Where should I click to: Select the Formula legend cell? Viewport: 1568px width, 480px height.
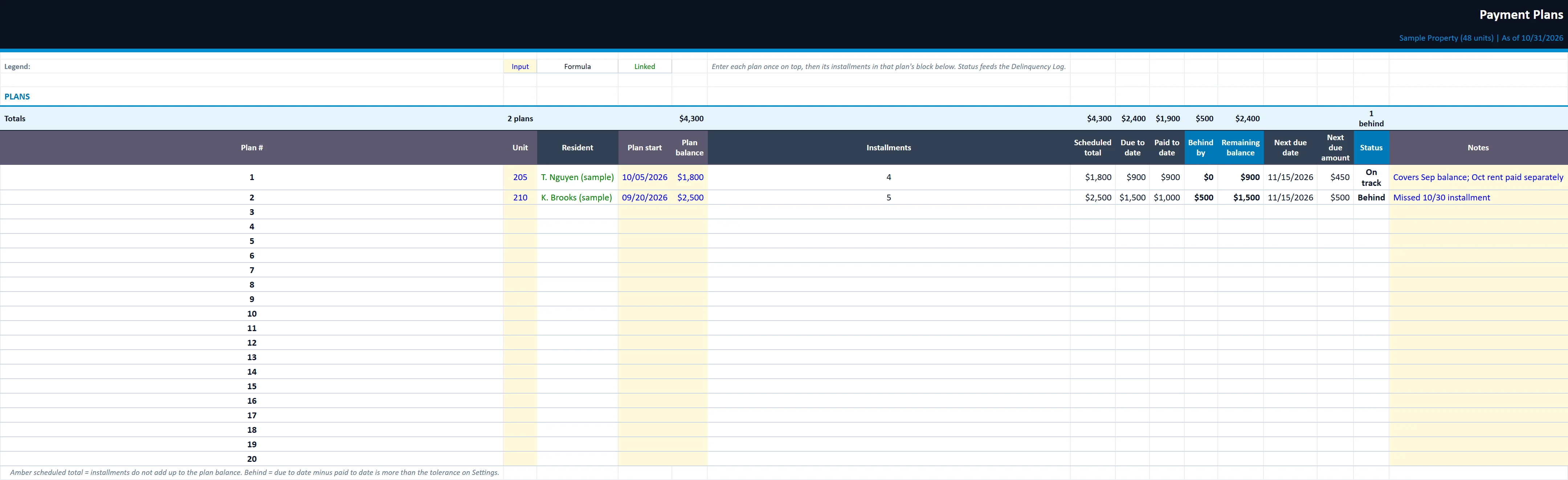577,66
